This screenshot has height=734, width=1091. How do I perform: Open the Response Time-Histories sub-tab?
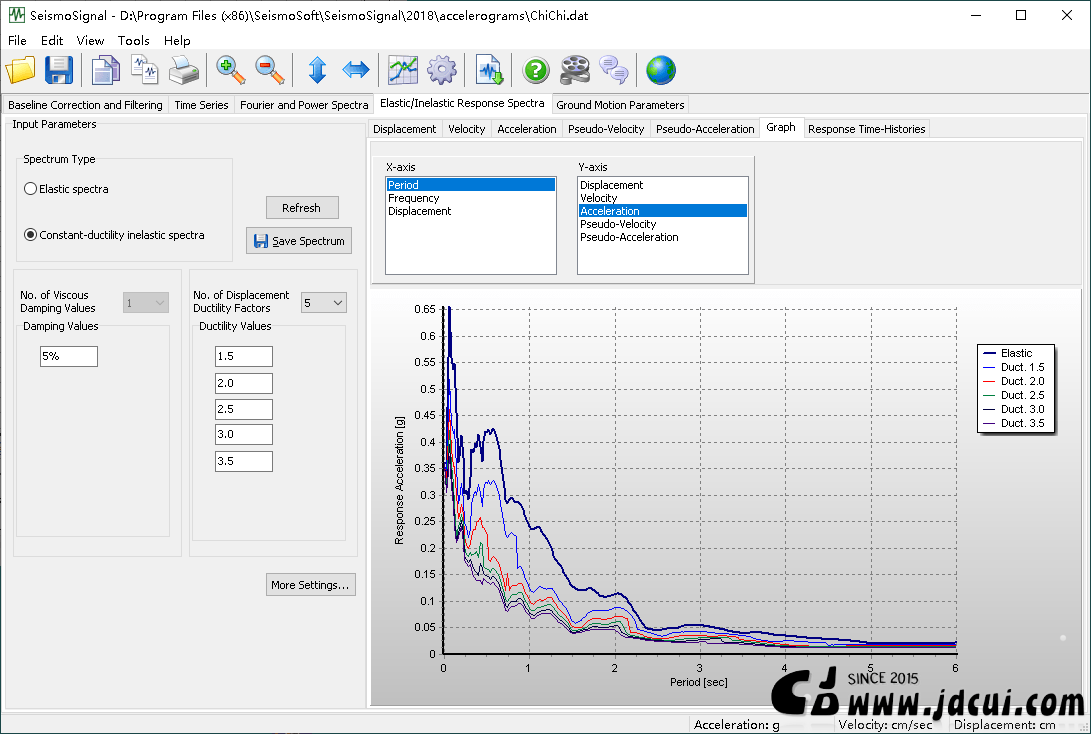(x=866, y=129)
